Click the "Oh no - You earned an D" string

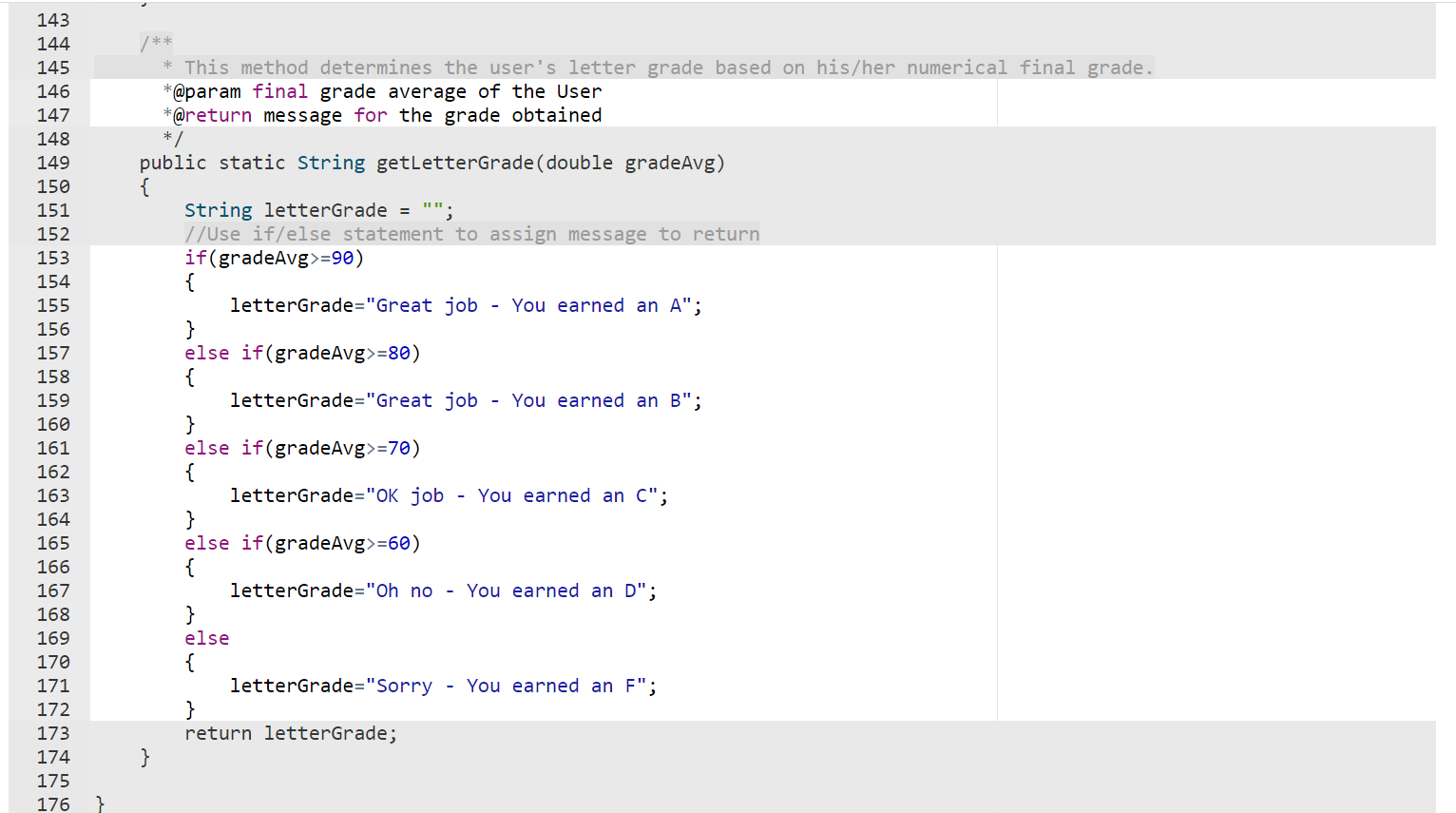[x=506, y=590]
